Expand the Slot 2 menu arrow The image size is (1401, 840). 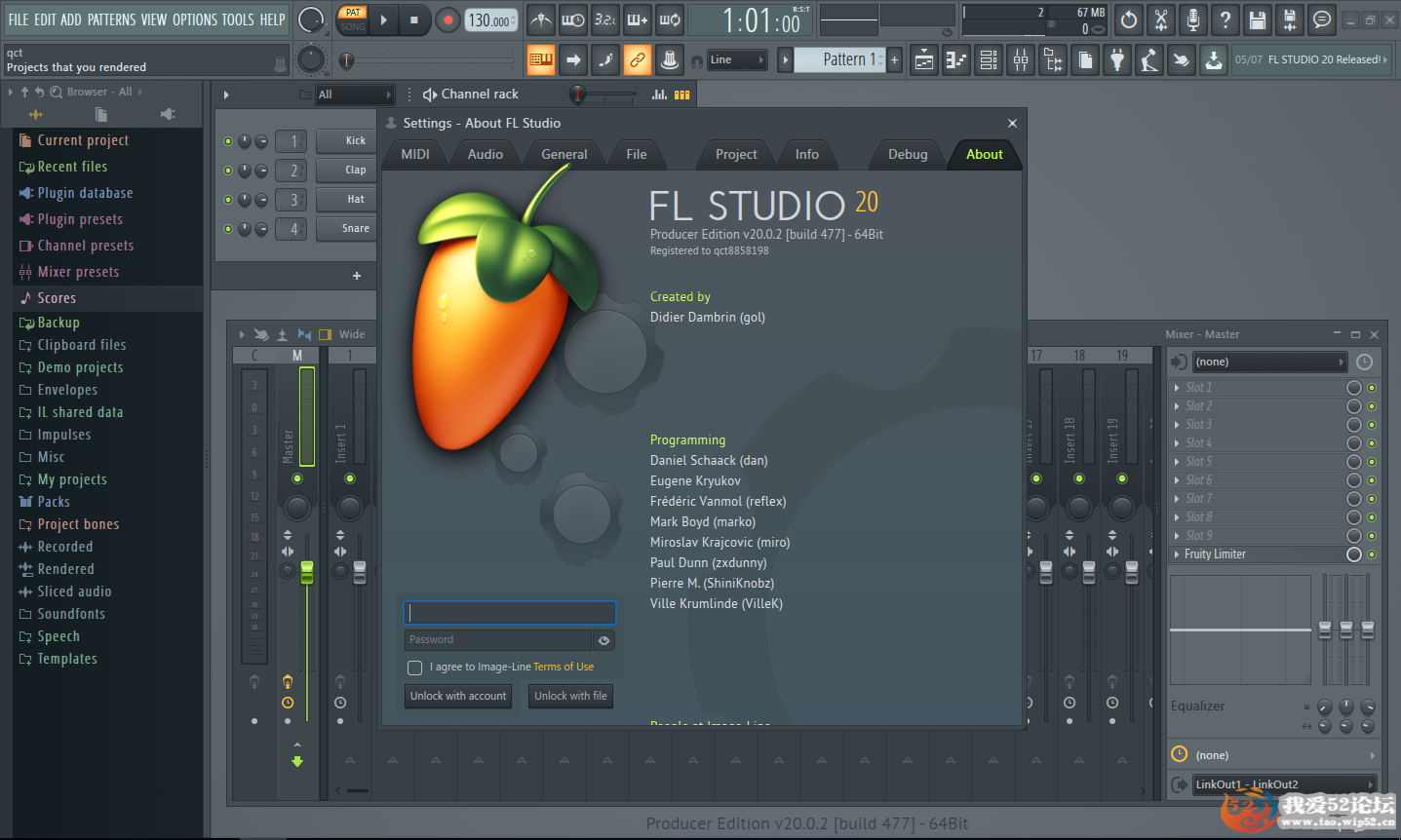1177,406
